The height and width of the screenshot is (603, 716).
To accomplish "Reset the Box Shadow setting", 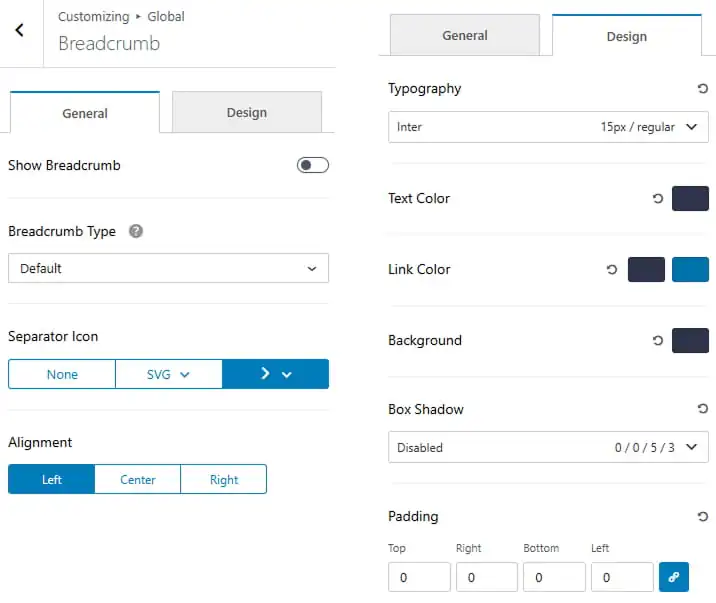I will [x=702, y=409].
